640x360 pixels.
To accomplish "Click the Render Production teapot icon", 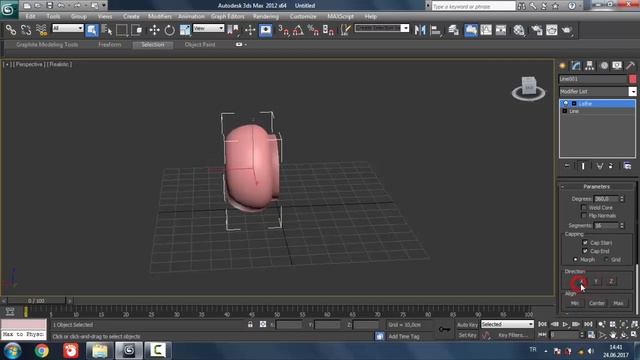I will (567, 30).
